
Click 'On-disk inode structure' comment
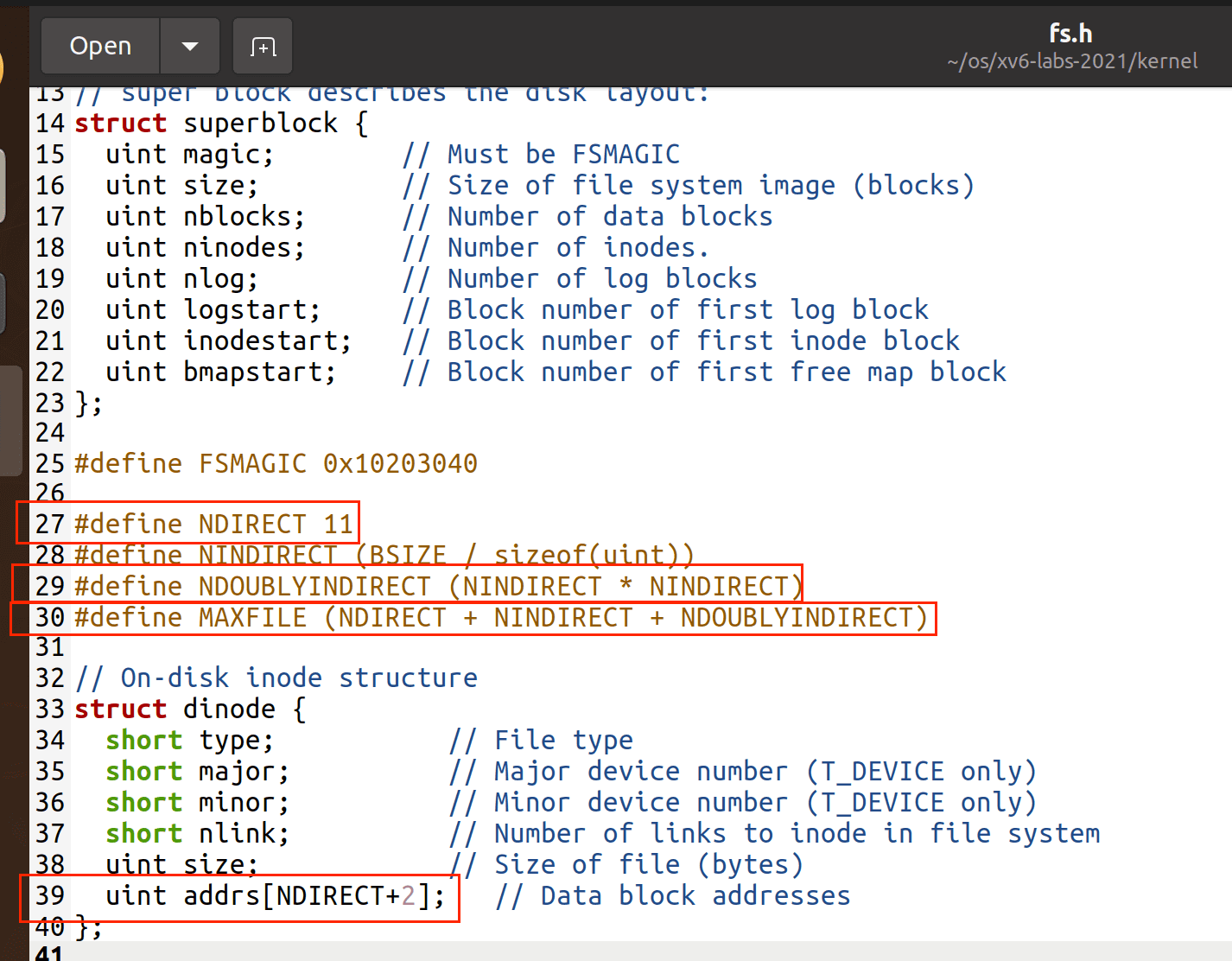click(x=298, y=678)
